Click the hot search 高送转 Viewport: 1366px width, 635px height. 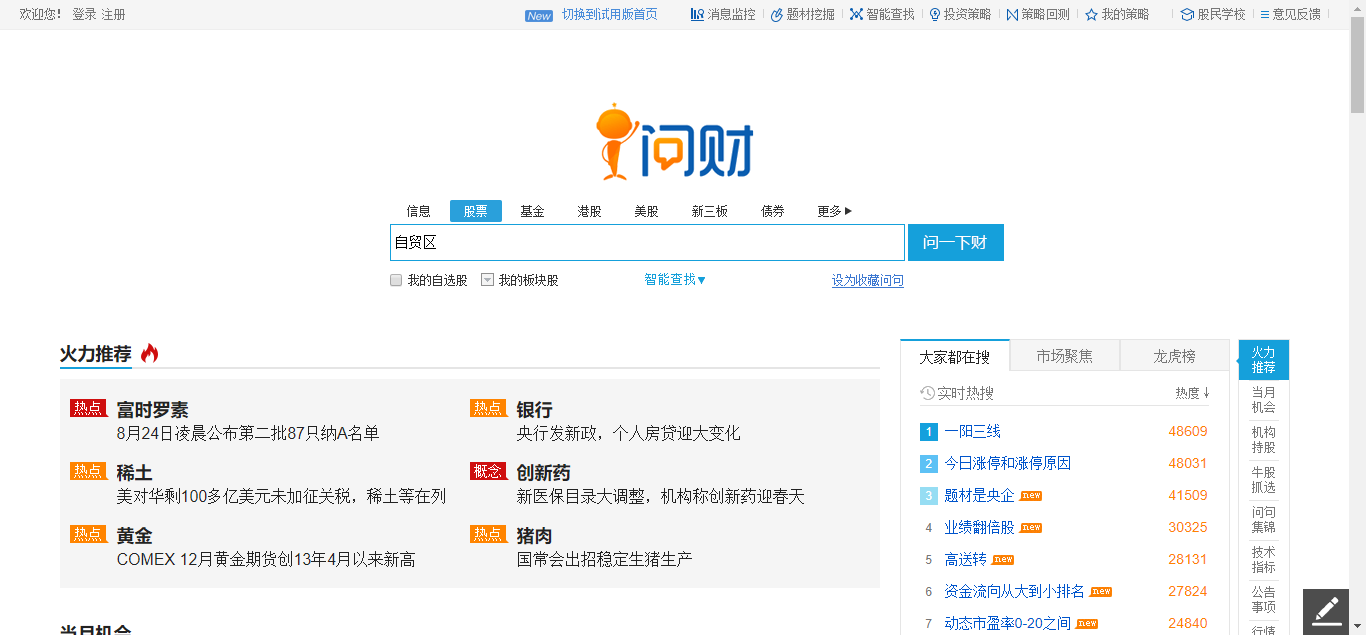[x=966, y=559]
